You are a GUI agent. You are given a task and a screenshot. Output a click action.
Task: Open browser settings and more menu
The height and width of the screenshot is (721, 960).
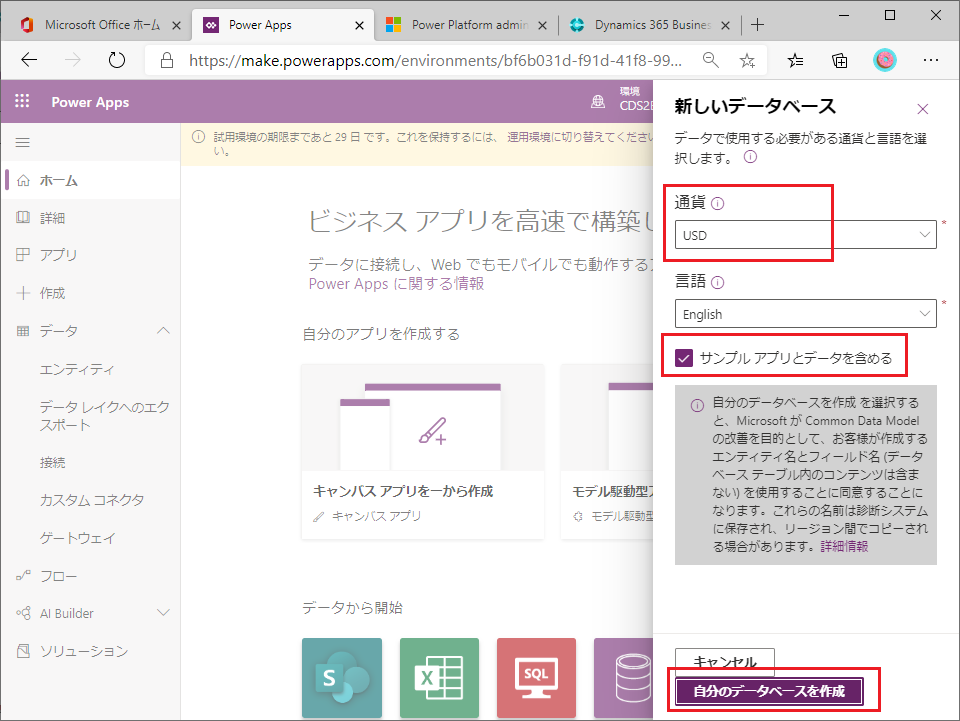931,60
